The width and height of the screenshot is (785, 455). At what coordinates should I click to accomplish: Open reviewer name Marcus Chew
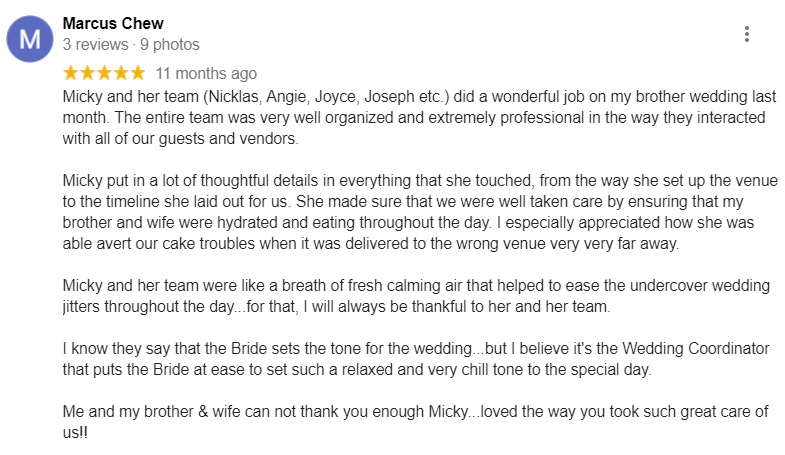(113, 24)
